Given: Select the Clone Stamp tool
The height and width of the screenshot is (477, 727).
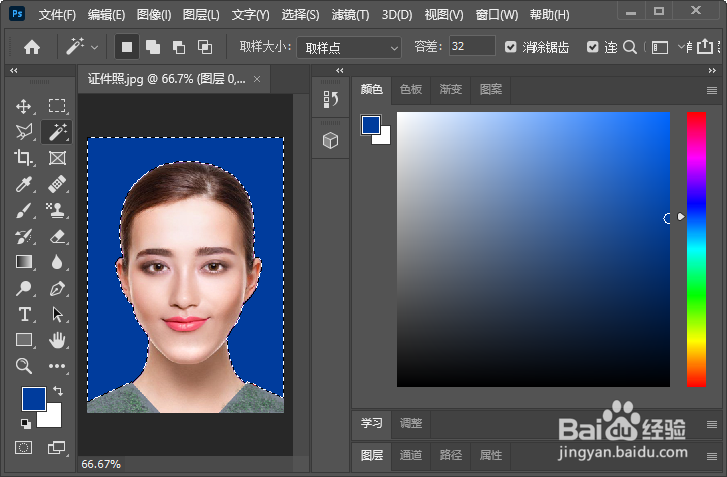Looking at the screenshot, I should (x=57, y=210).
